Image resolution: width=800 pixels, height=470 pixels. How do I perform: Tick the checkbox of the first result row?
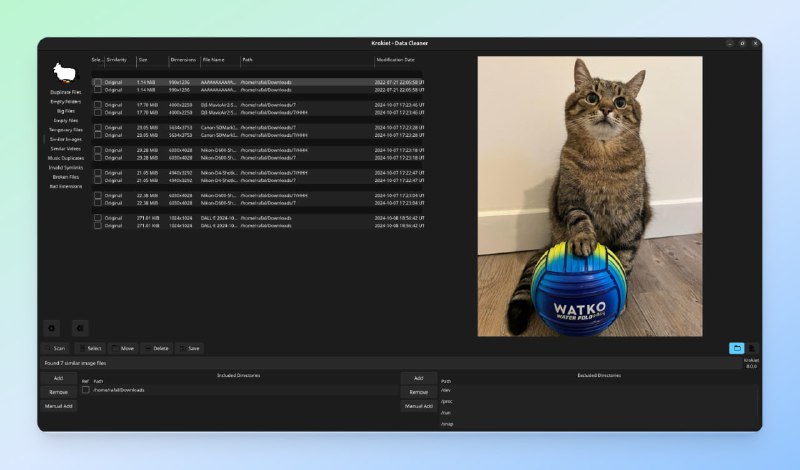98,82
